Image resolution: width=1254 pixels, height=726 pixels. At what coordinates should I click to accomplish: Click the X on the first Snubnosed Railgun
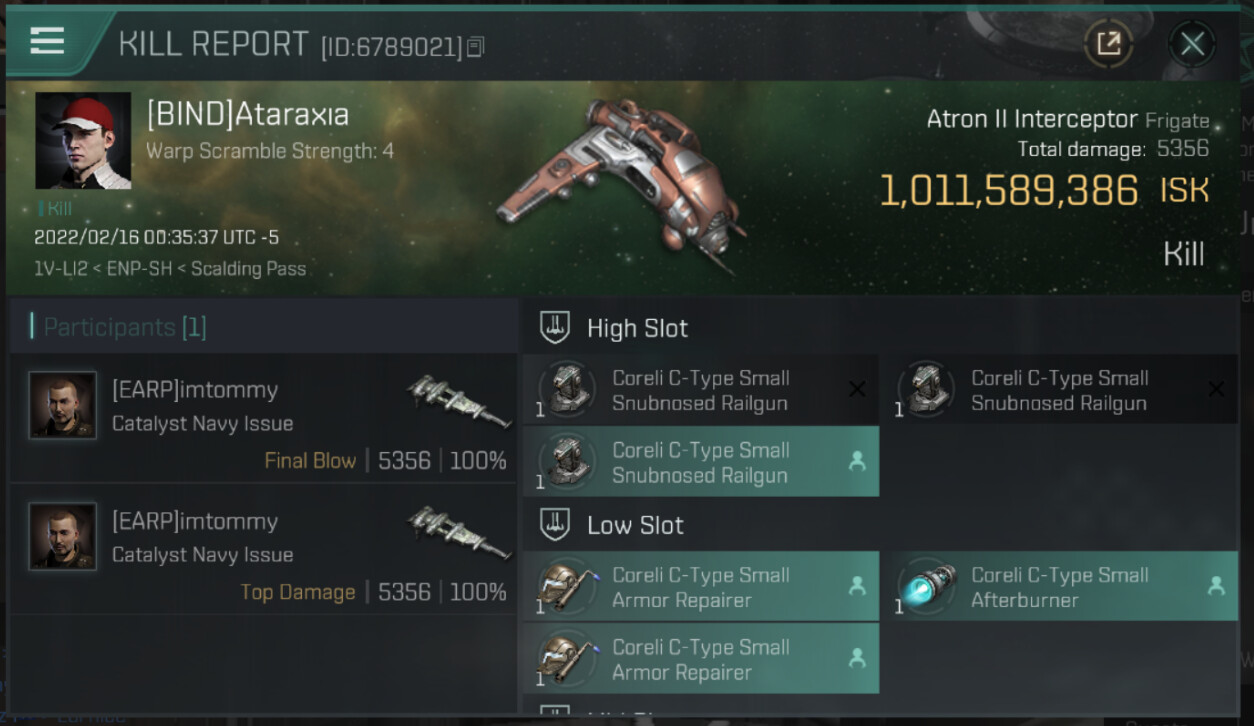tap(857, 390)
